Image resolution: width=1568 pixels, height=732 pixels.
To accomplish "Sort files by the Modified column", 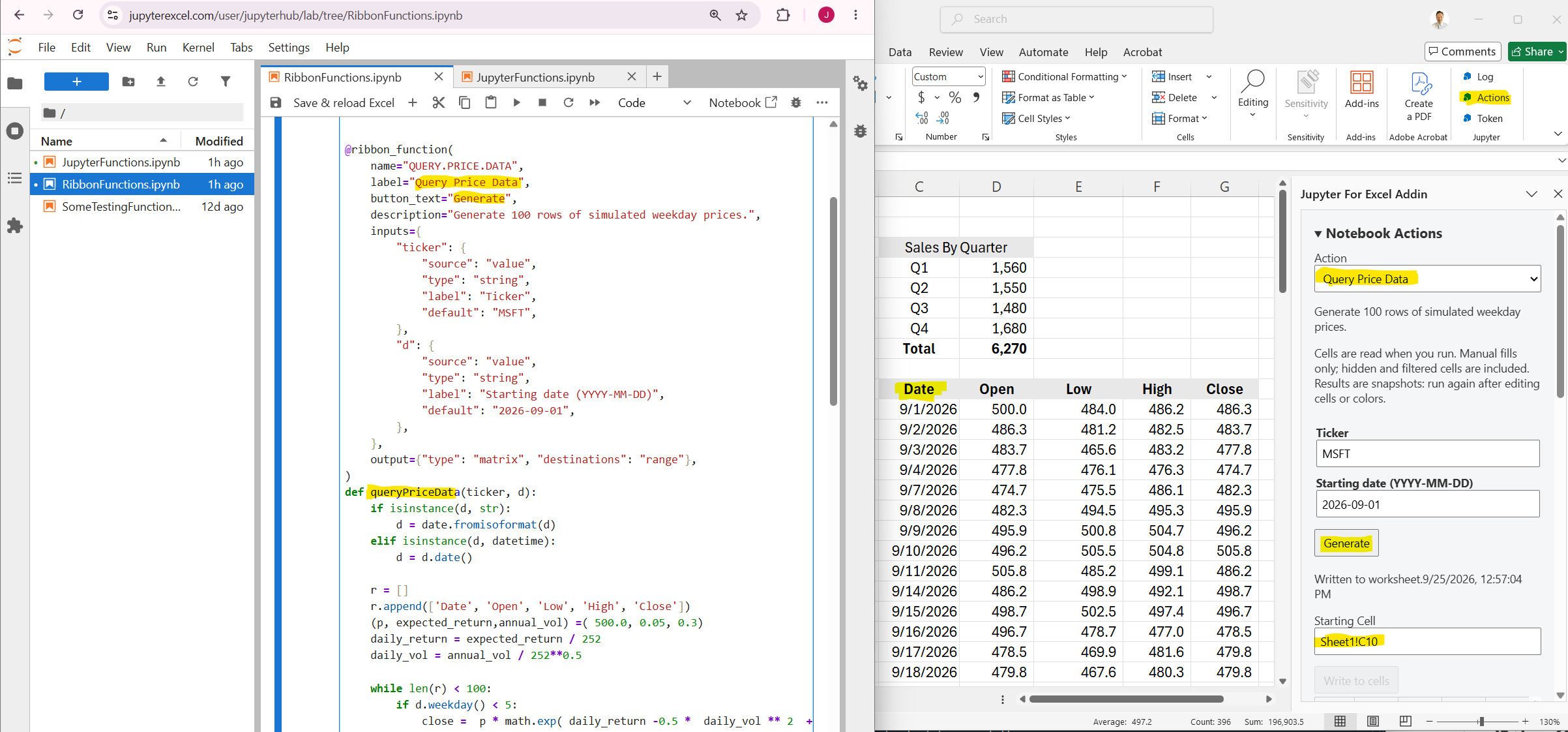I will pyautogui.click(x=219, y=141).
